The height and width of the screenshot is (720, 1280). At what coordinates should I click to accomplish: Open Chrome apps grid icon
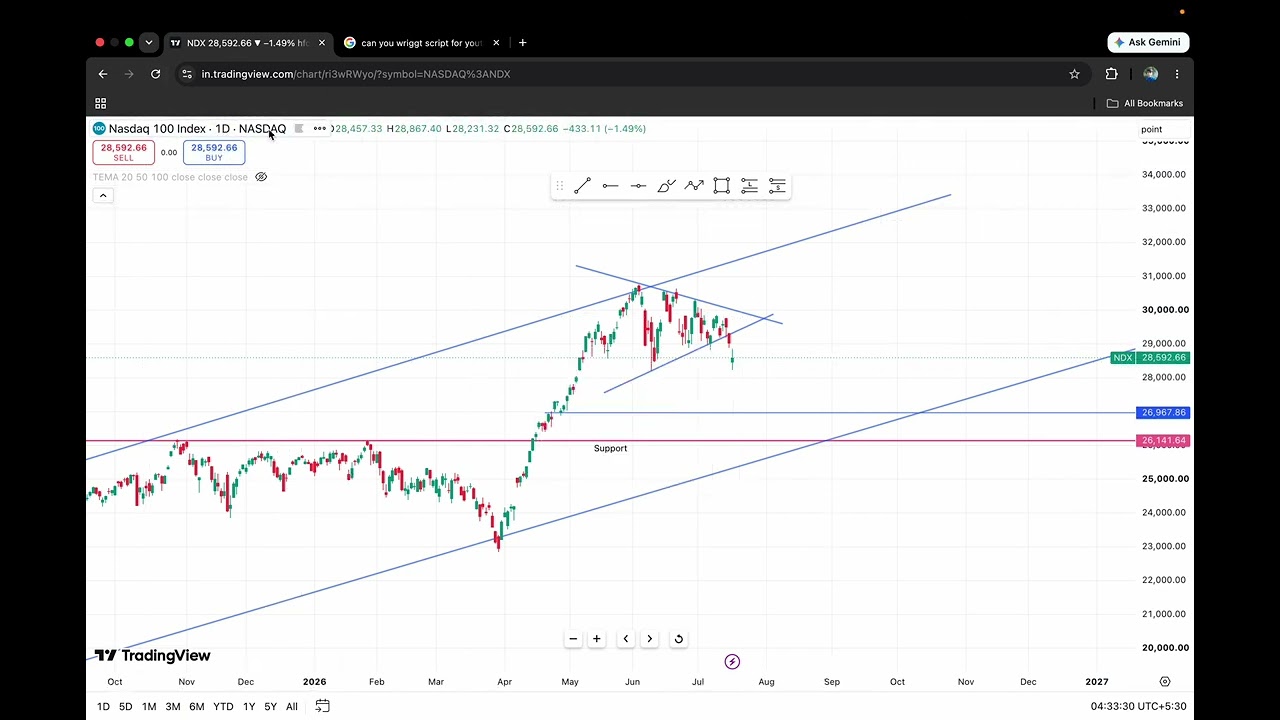pos(100,103)
